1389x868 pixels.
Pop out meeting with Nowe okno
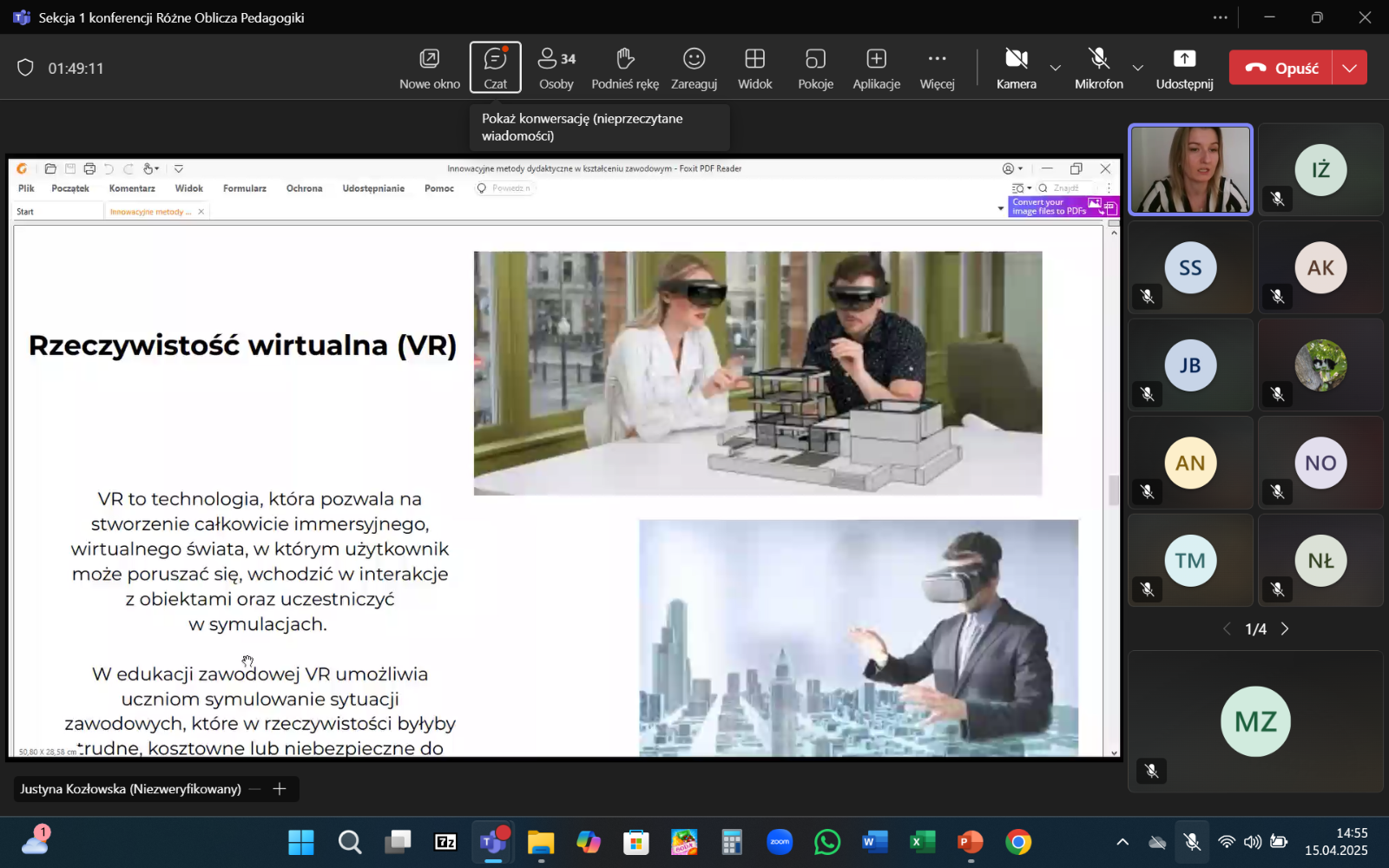tap(430, 68)
